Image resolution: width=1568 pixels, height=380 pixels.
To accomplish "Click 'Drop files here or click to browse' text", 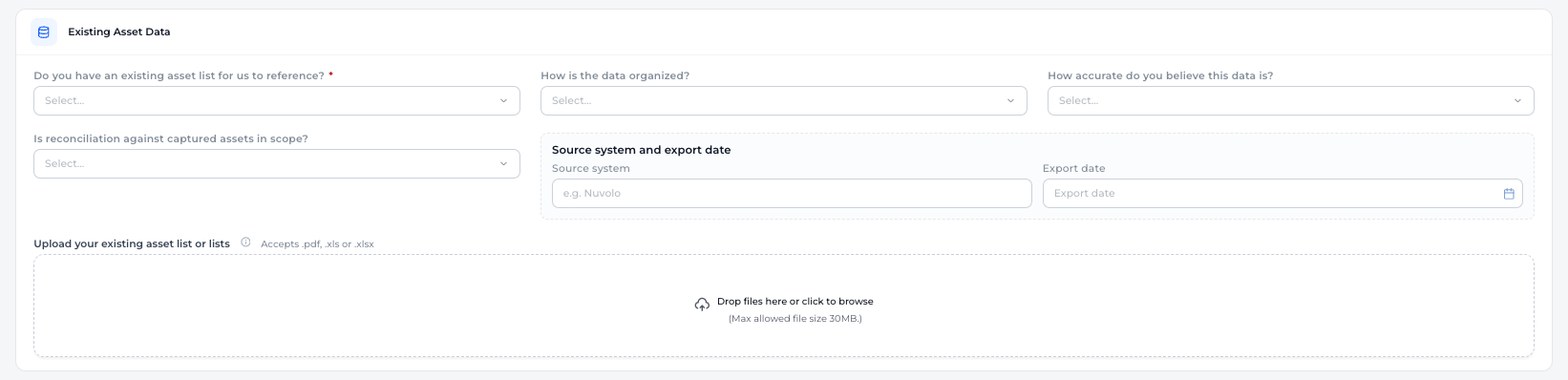I will (x=795, y=301).
